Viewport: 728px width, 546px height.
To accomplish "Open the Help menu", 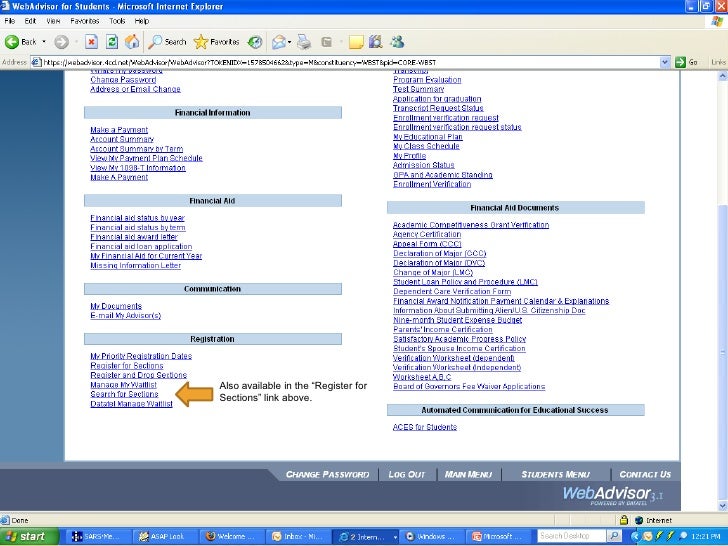I will [x=142, y=21].
